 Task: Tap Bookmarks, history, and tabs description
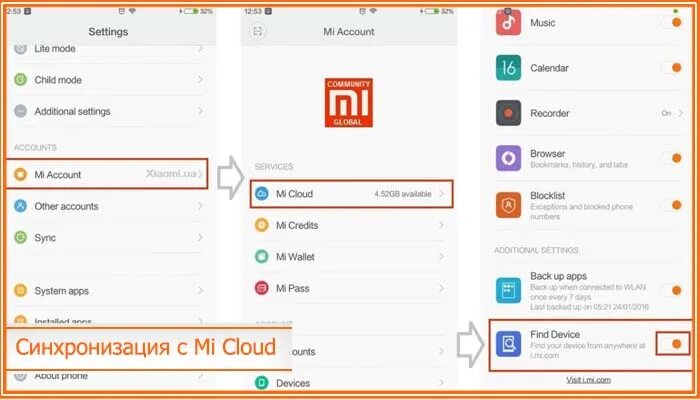coord(579,165)
